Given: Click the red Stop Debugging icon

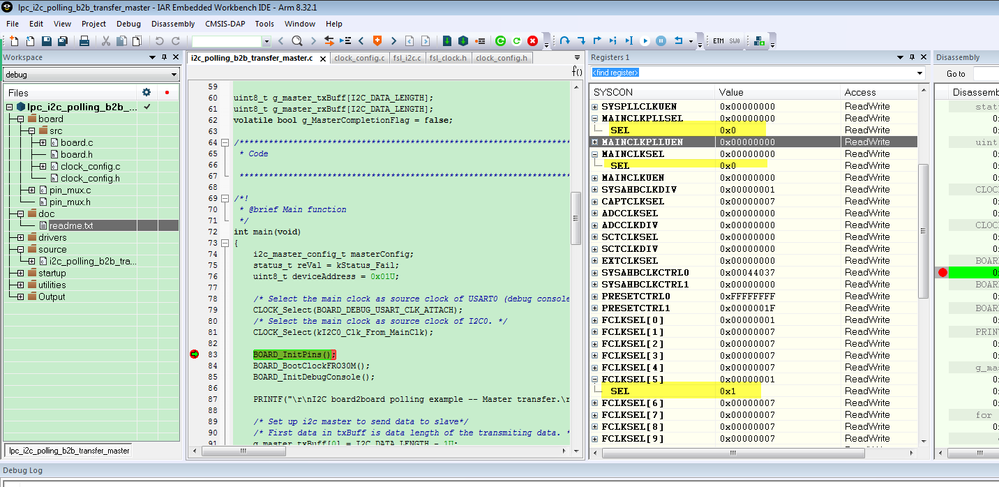Looking at the screenshot, I should click(x=533, y=41).
